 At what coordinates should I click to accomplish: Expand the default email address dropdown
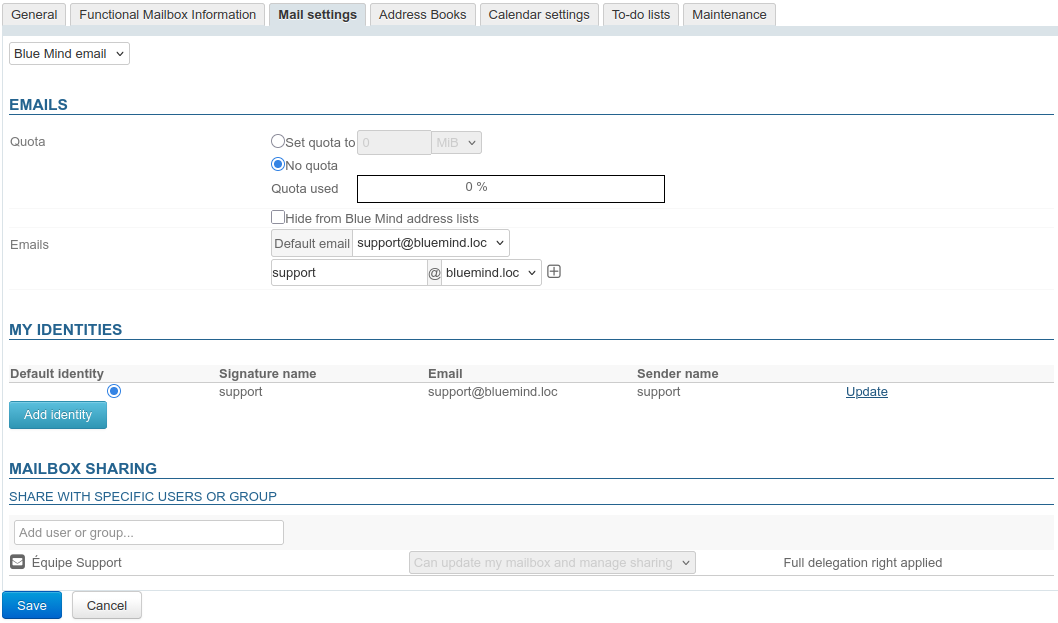(431, 243)
